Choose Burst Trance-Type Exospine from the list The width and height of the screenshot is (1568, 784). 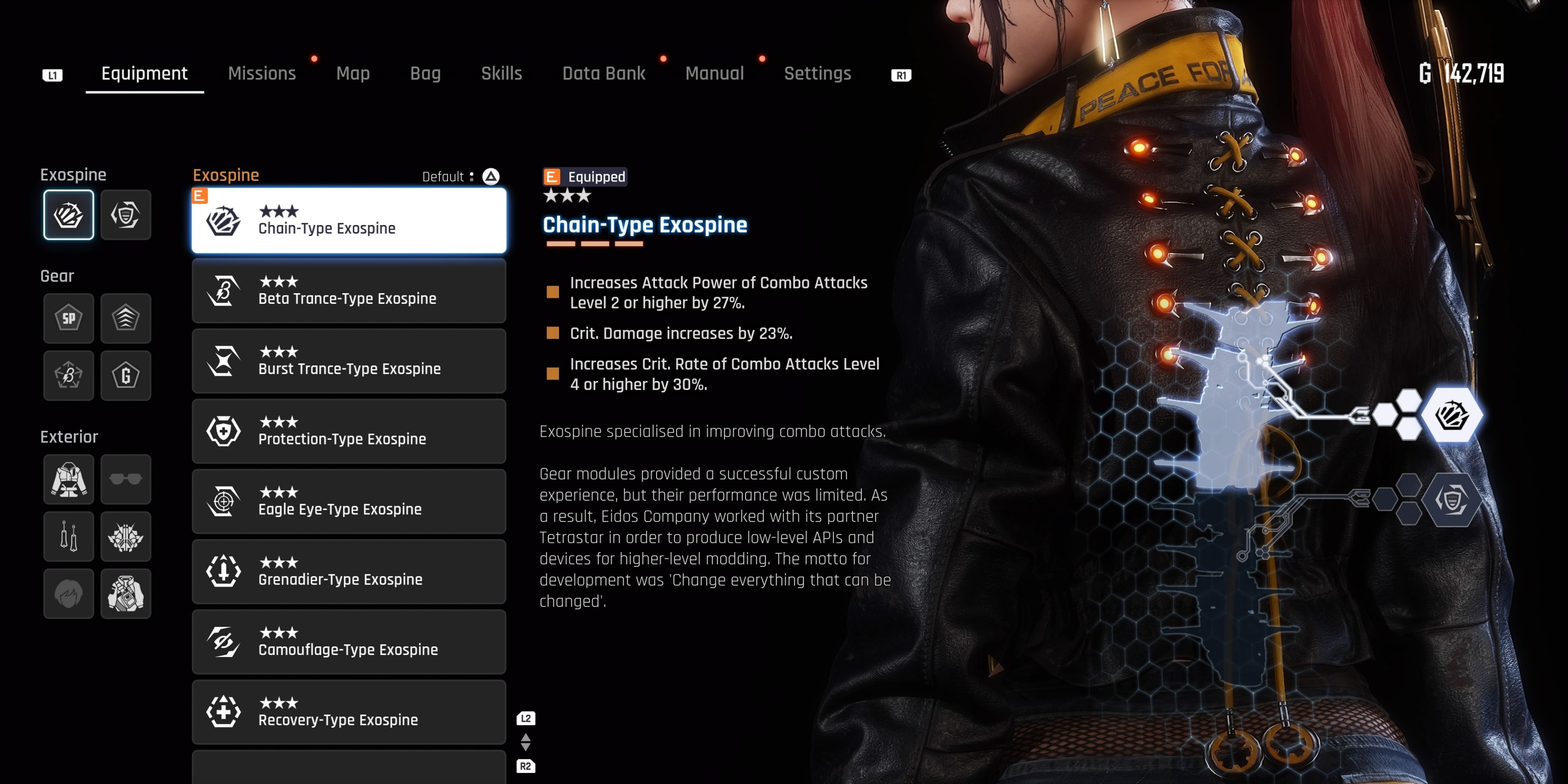[x=349, y=361]
